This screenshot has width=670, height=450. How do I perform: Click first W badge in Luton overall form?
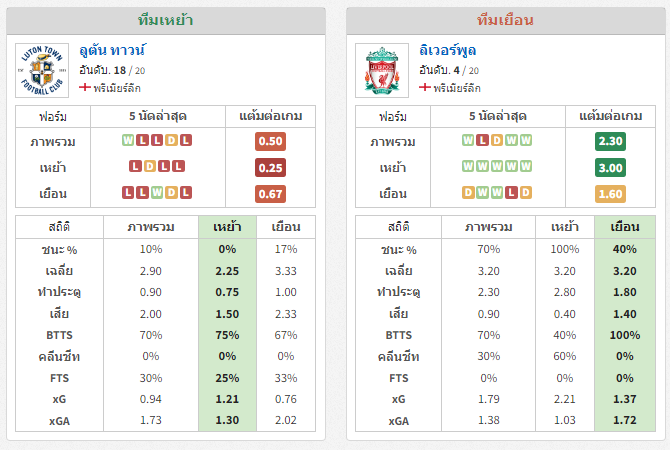coord(128,141)
